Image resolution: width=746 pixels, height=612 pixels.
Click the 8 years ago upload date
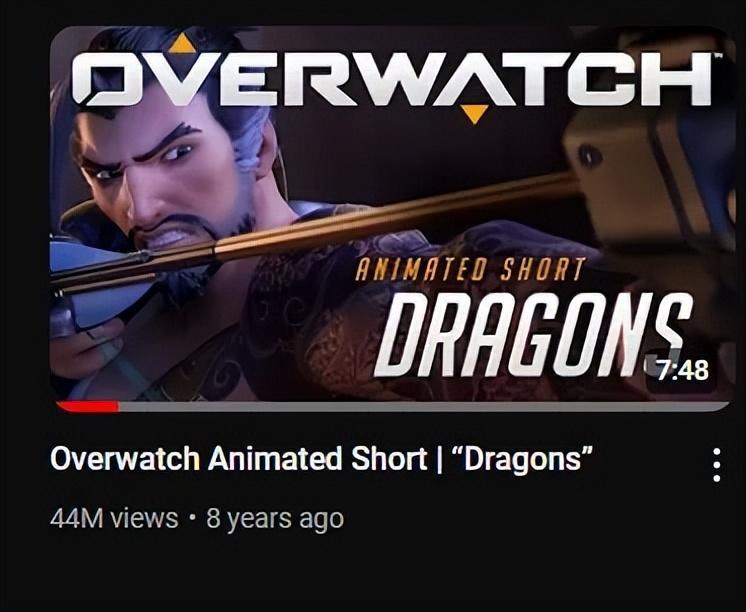275,519
